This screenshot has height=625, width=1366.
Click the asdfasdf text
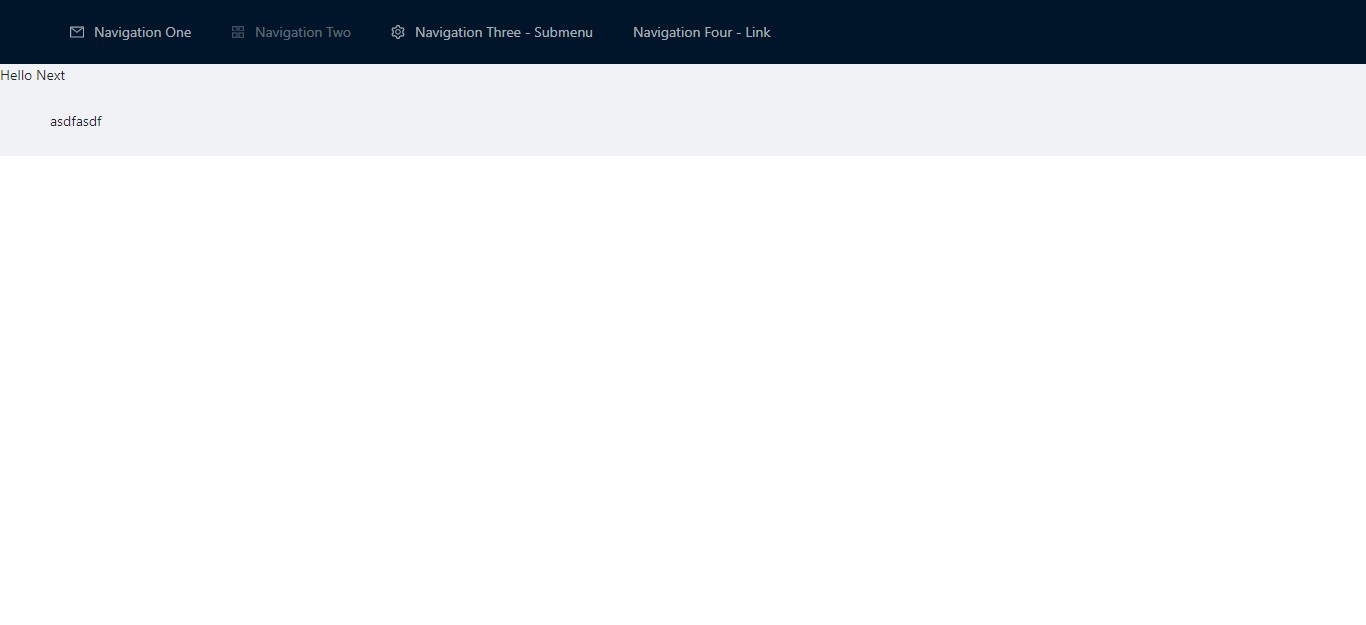coord(76,121)
